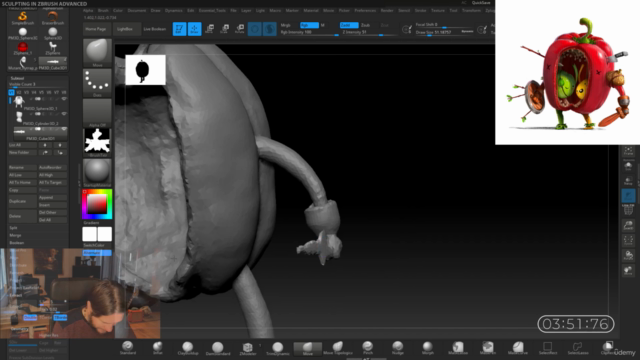Open the StartupMaterial selector
This screenshot has height=360, width=640.
97,173
